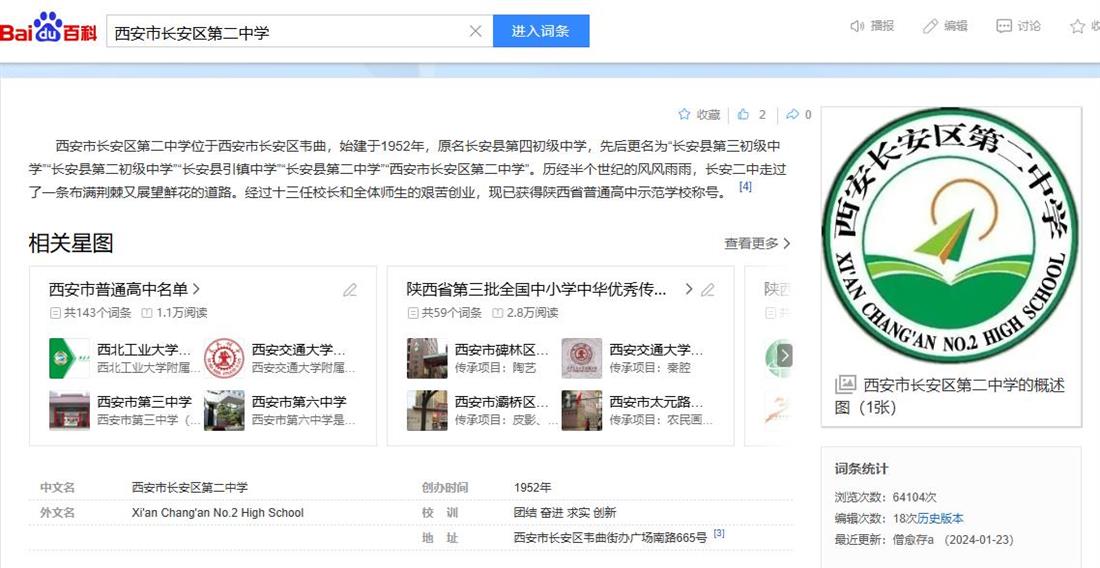Clear the search box with X icon
Viewport: 1100px width, 568px height.
coord(476,31)
